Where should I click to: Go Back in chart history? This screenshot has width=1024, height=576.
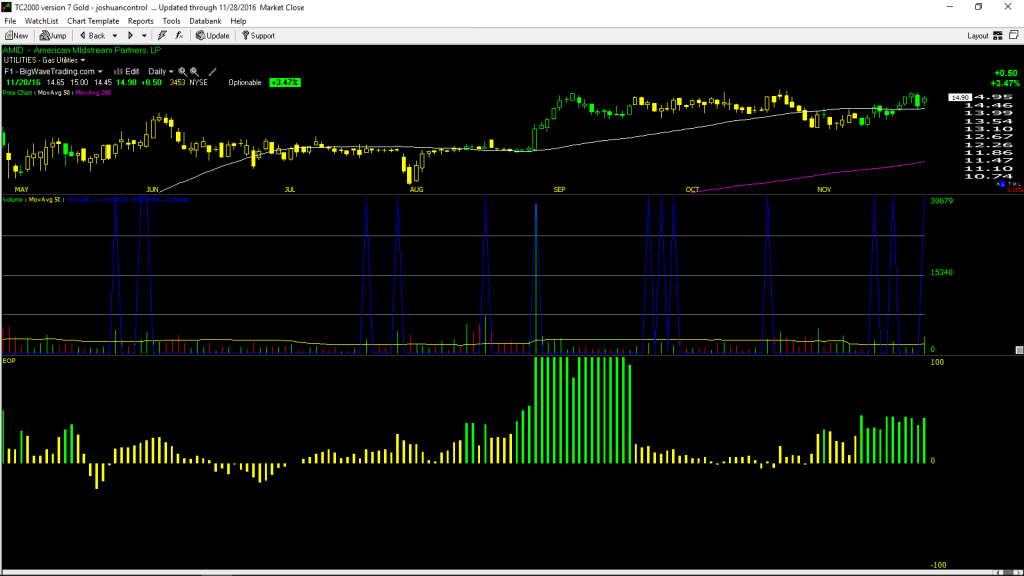[93, 36]
